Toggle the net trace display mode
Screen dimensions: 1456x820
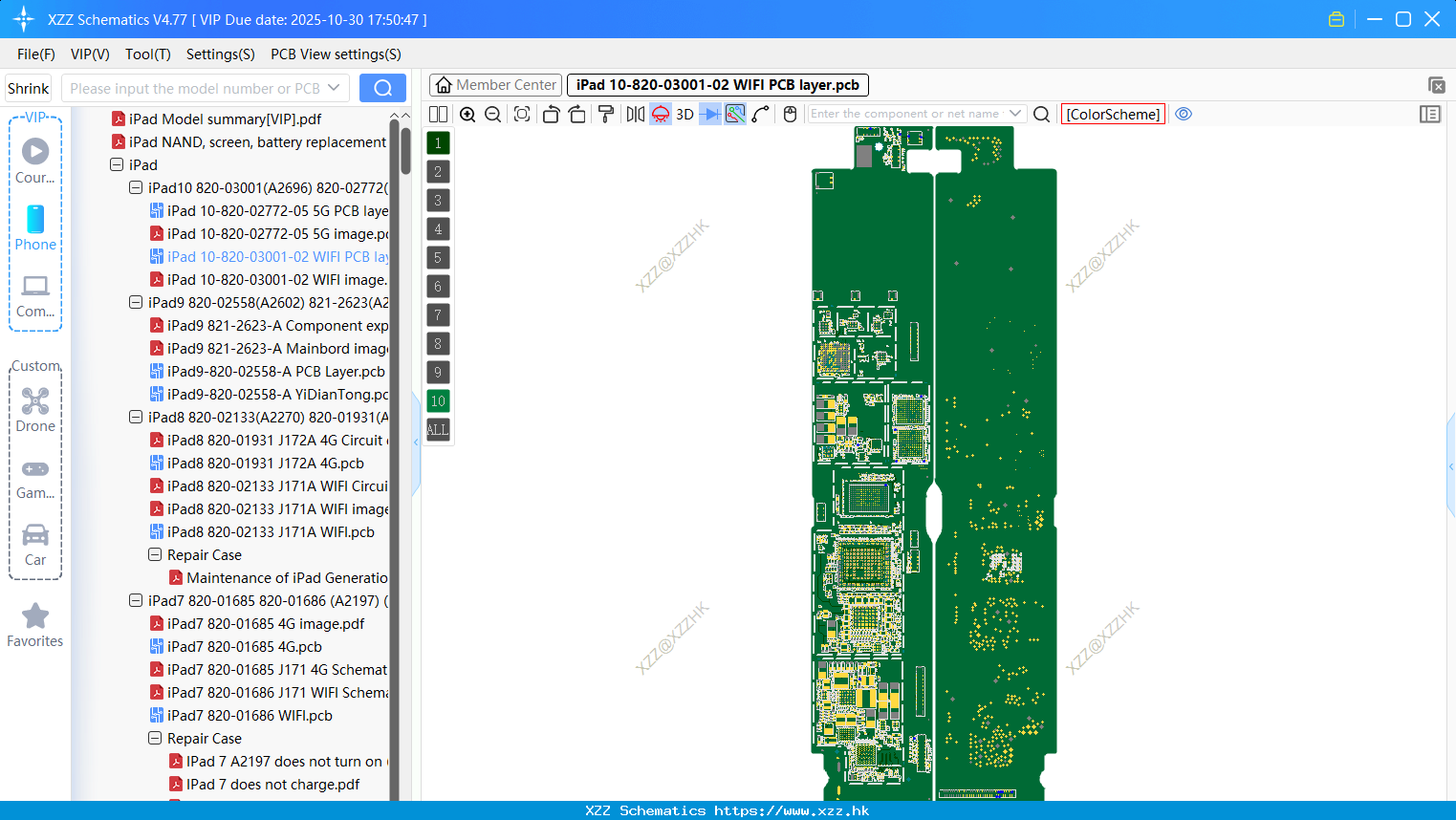click(x=735, y=114)
